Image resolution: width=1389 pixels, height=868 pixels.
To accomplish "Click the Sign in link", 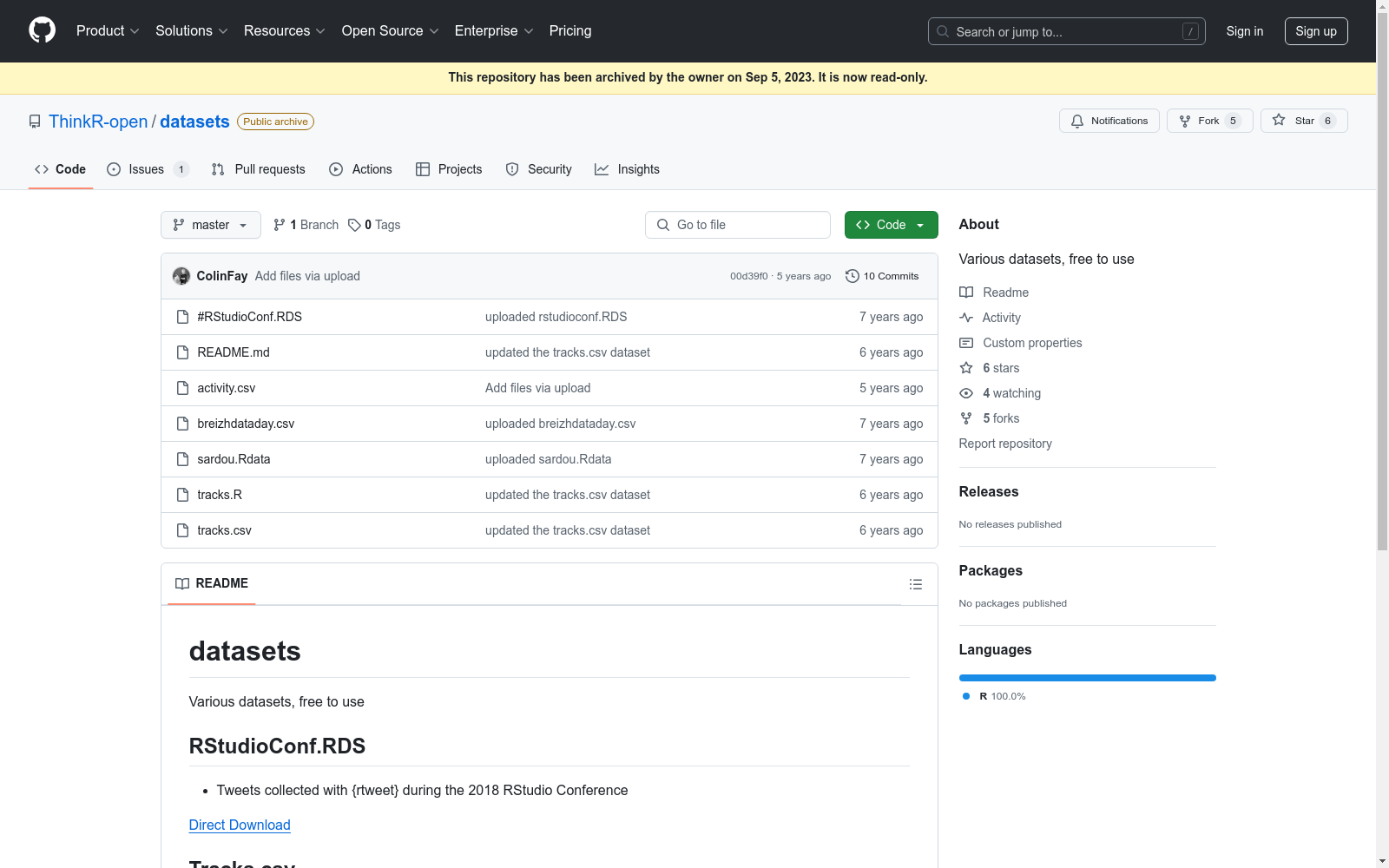I will point(1245,31).
